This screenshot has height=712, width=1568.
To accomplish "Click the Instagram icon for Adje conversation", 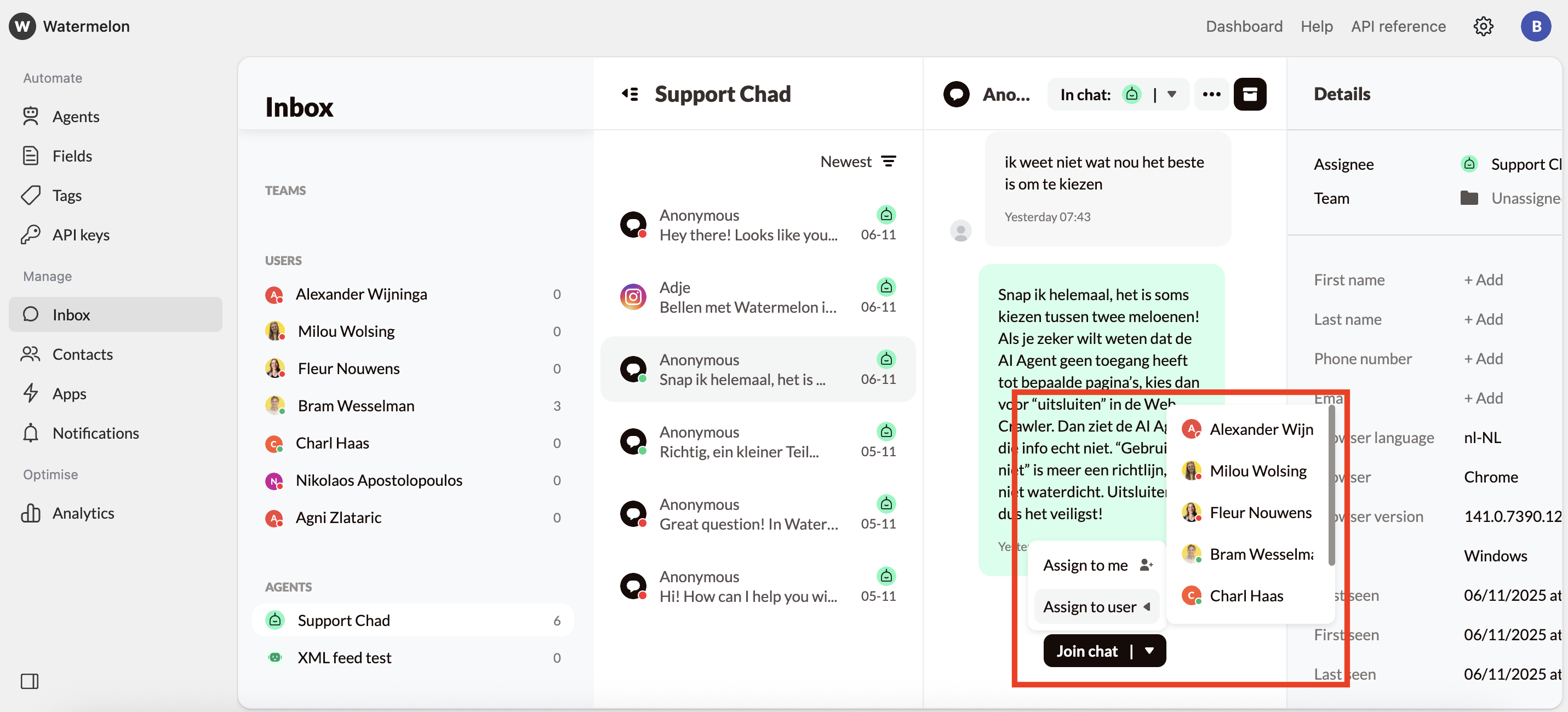I will pyautogui.click(x=633, y=297).
